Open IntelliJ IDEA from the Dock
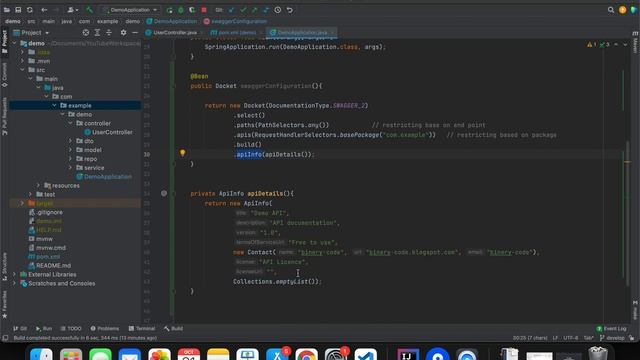 (x=408, y=354)
